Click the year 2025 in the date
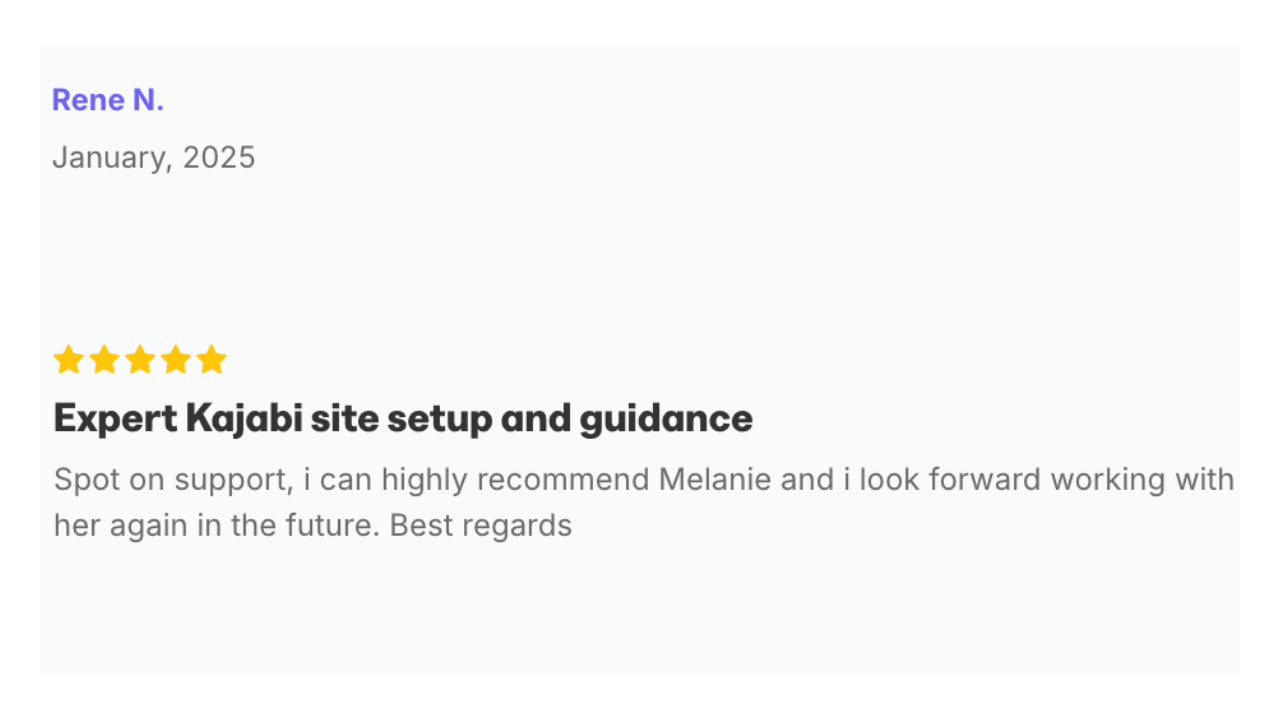The image size is (1280, 720). [219, 158]
